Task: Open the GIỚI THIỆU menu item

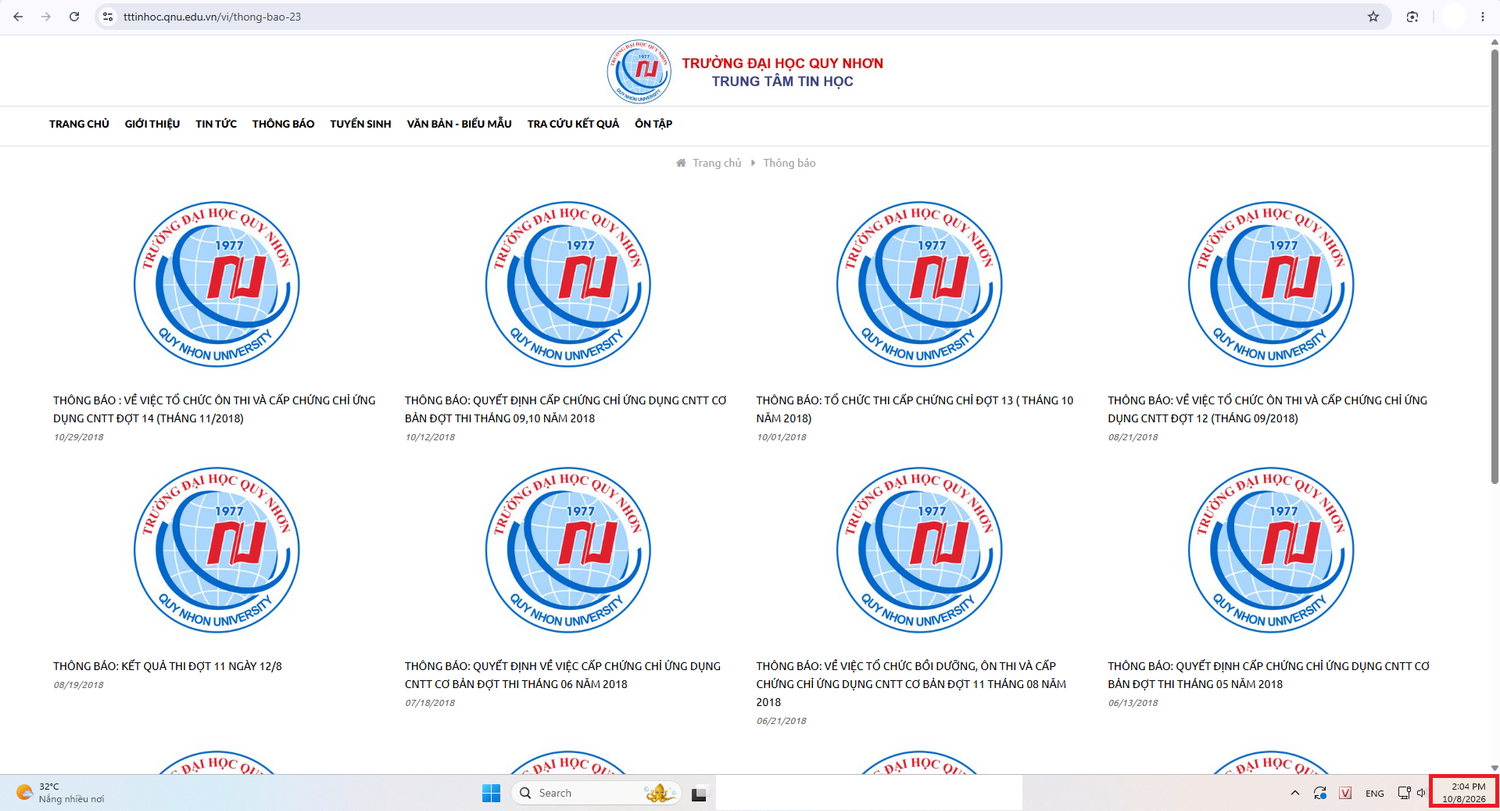Action: click(x=152, y=124)
